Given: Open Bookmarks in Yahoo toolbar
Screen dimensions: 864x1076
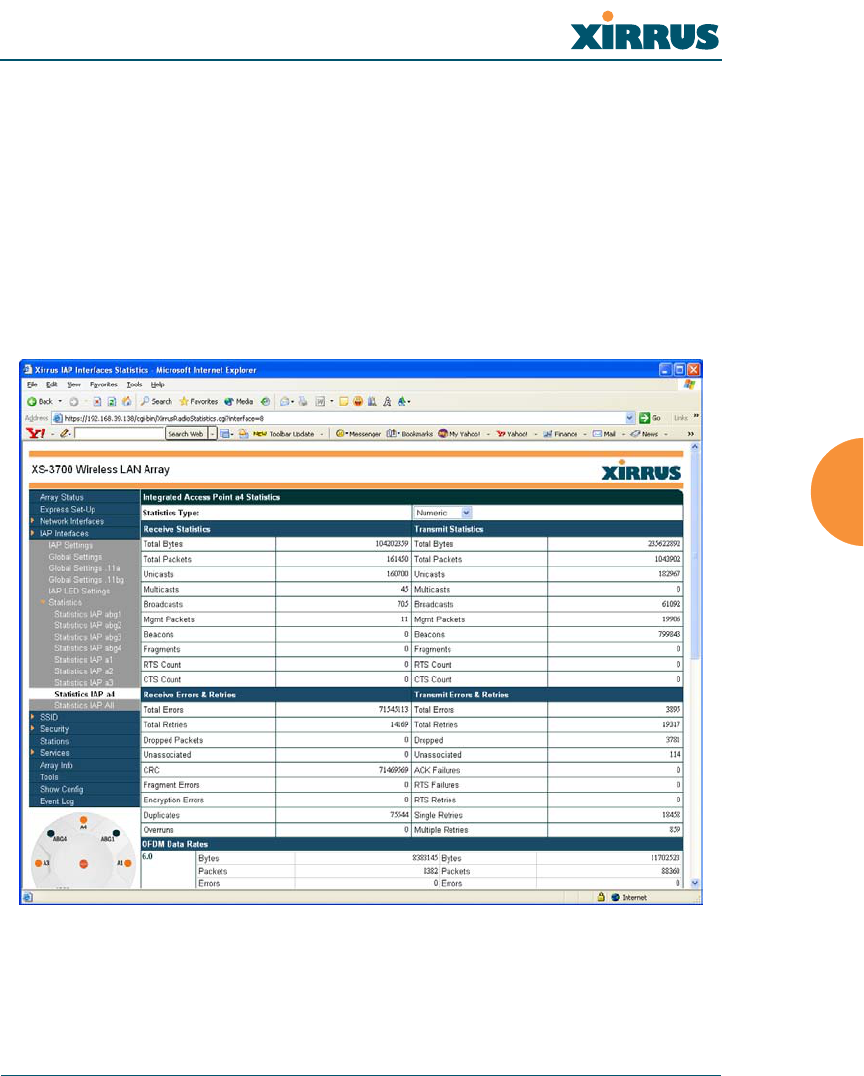Looking at the screenshot, I should click(410, 434).
